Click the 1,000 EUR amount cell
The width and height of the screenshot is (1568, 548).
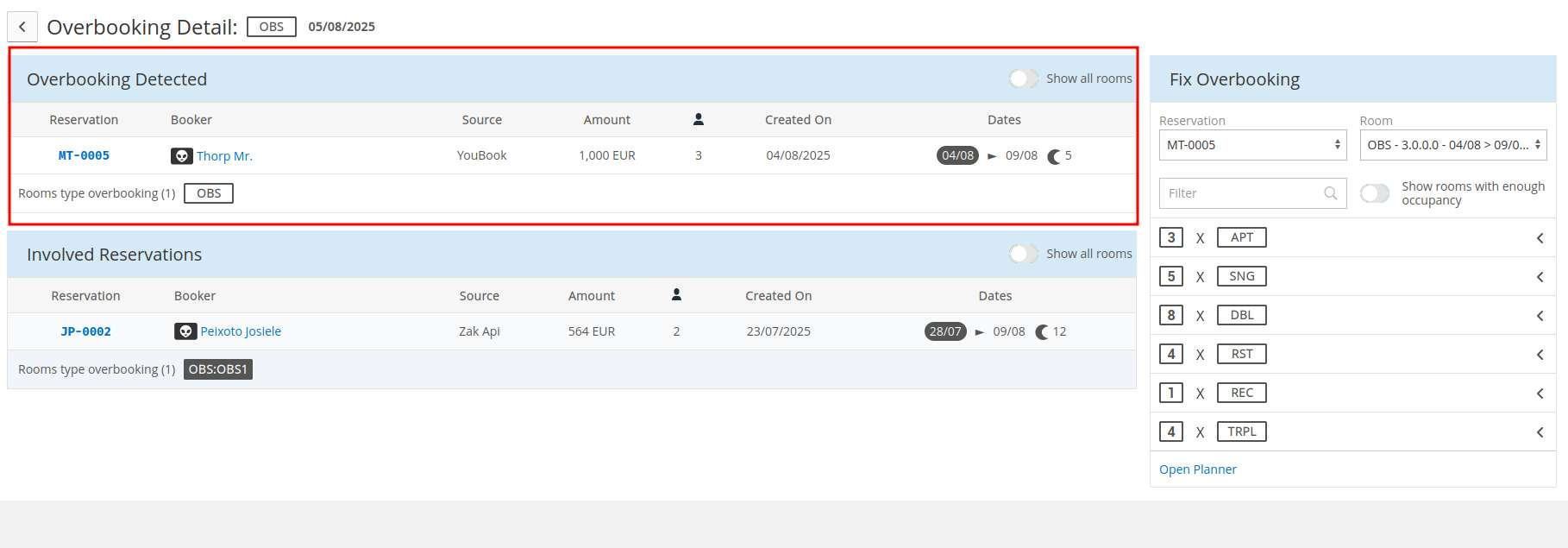(x=607, y=155)
